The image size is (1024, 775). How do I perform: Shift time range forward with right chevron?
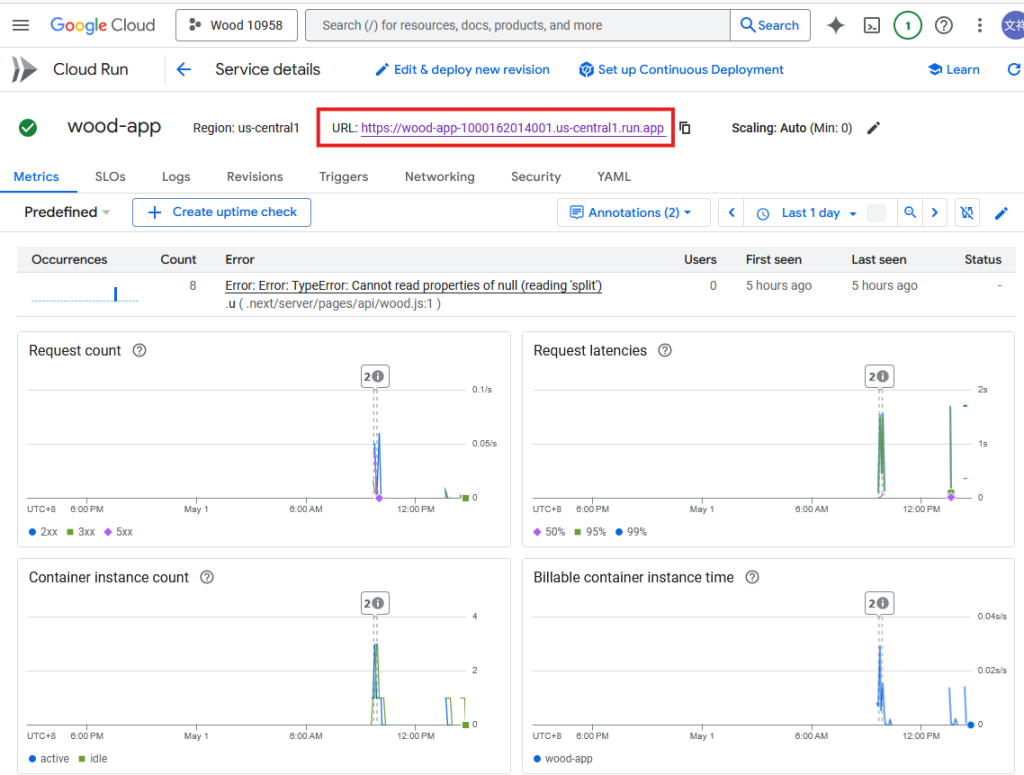pyautogui.click(x=935, y=212)
